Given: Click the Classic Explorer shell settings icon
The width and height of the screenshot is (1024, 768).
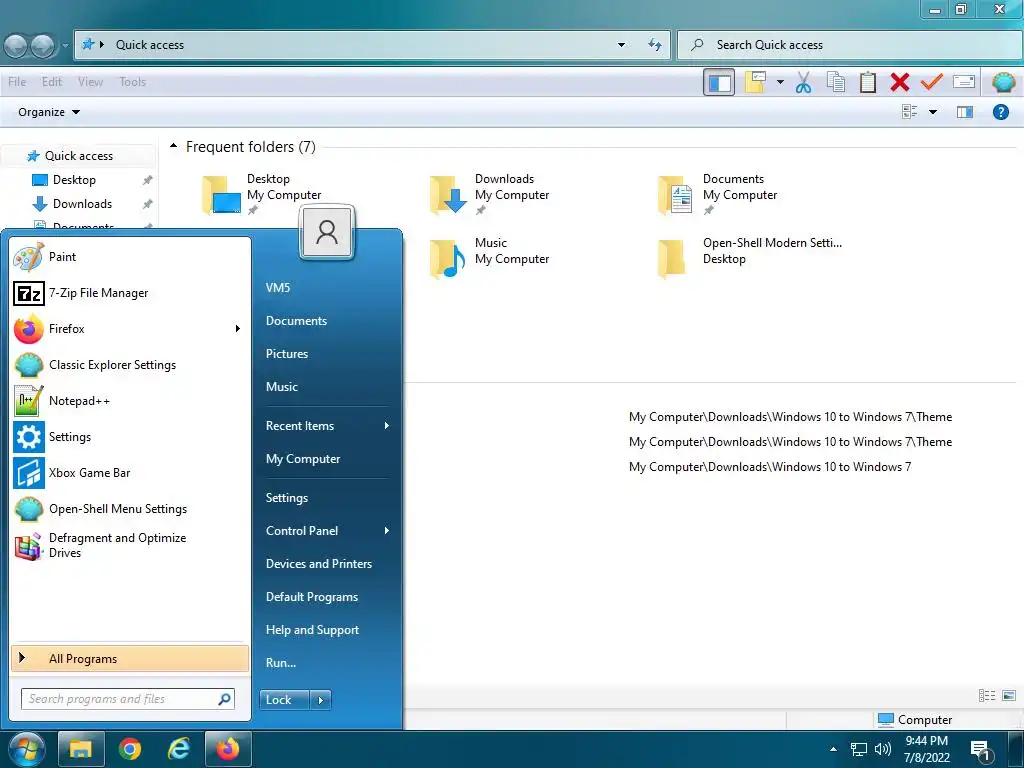Looking at the screenshot, I should tap(1003, 82).
